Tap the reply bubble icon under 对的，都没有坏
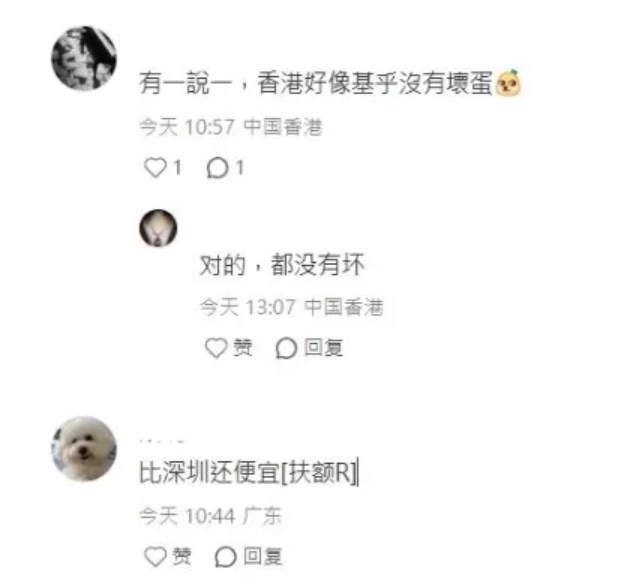644x588 pixels. 286,348
